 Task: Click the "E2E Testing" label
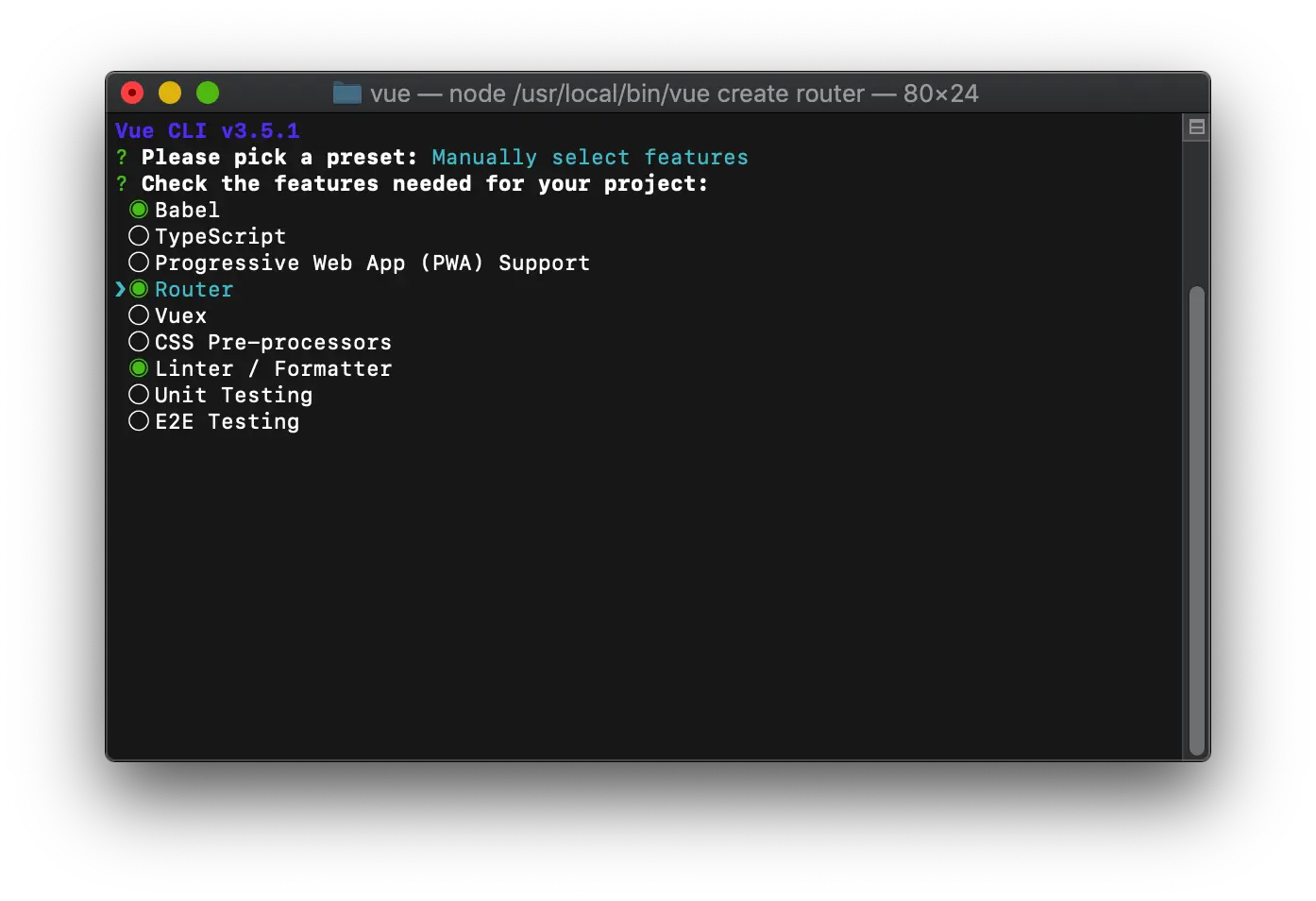(227, 421)
